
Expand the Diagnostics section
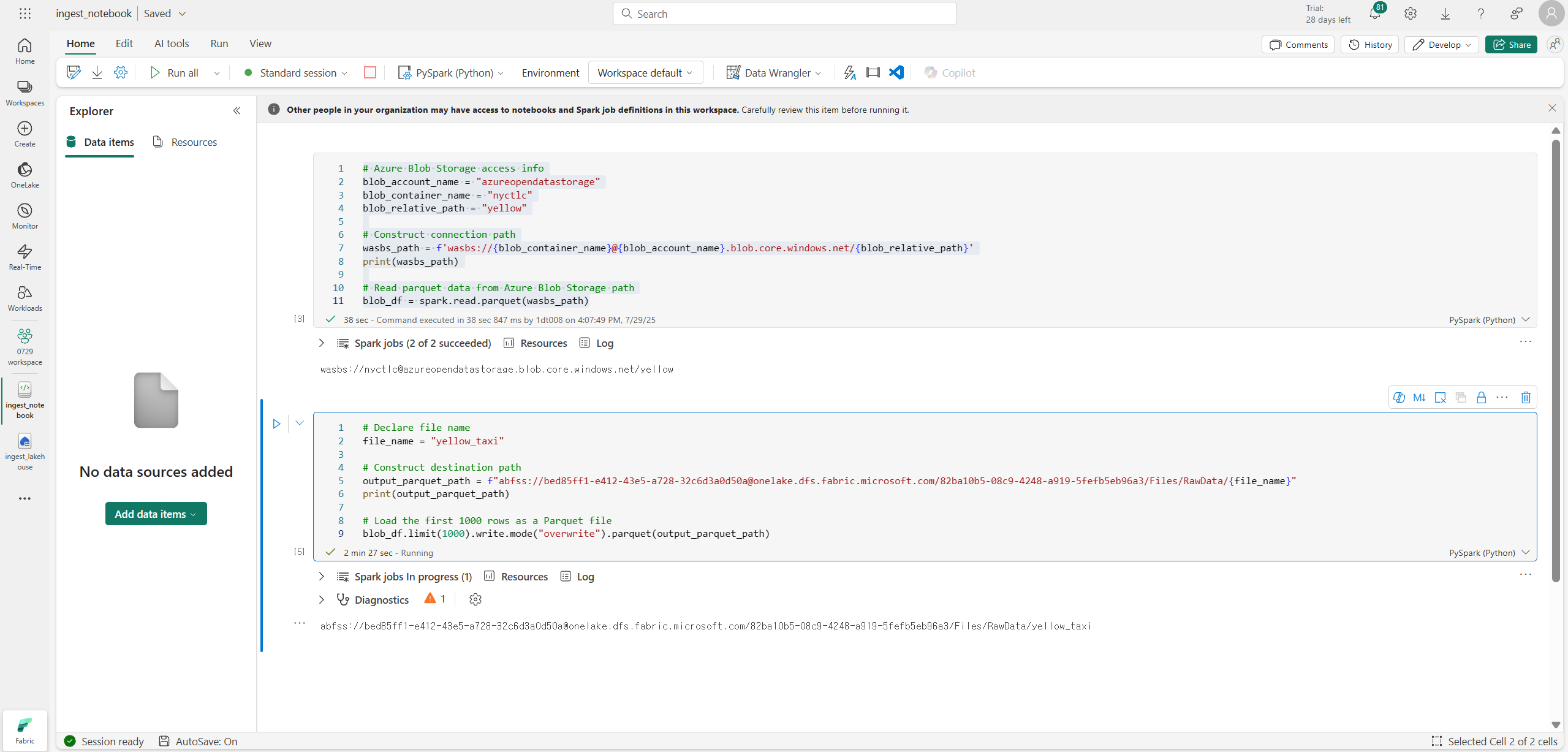click(x=321, y=599)
